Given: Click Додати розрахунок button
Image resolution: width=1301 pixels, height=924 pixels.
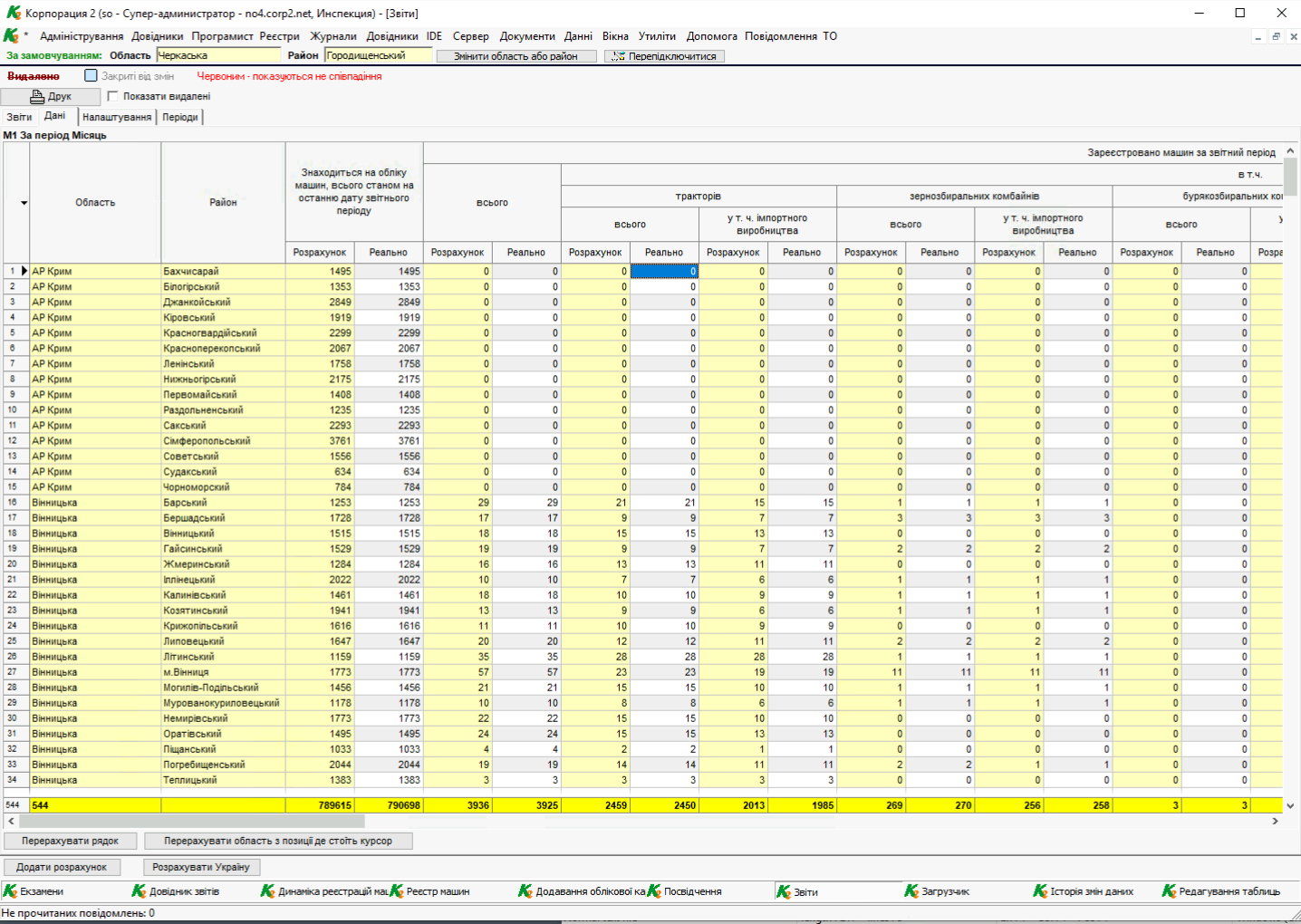Looking at the screenshot, I should [x=62, y=867].
